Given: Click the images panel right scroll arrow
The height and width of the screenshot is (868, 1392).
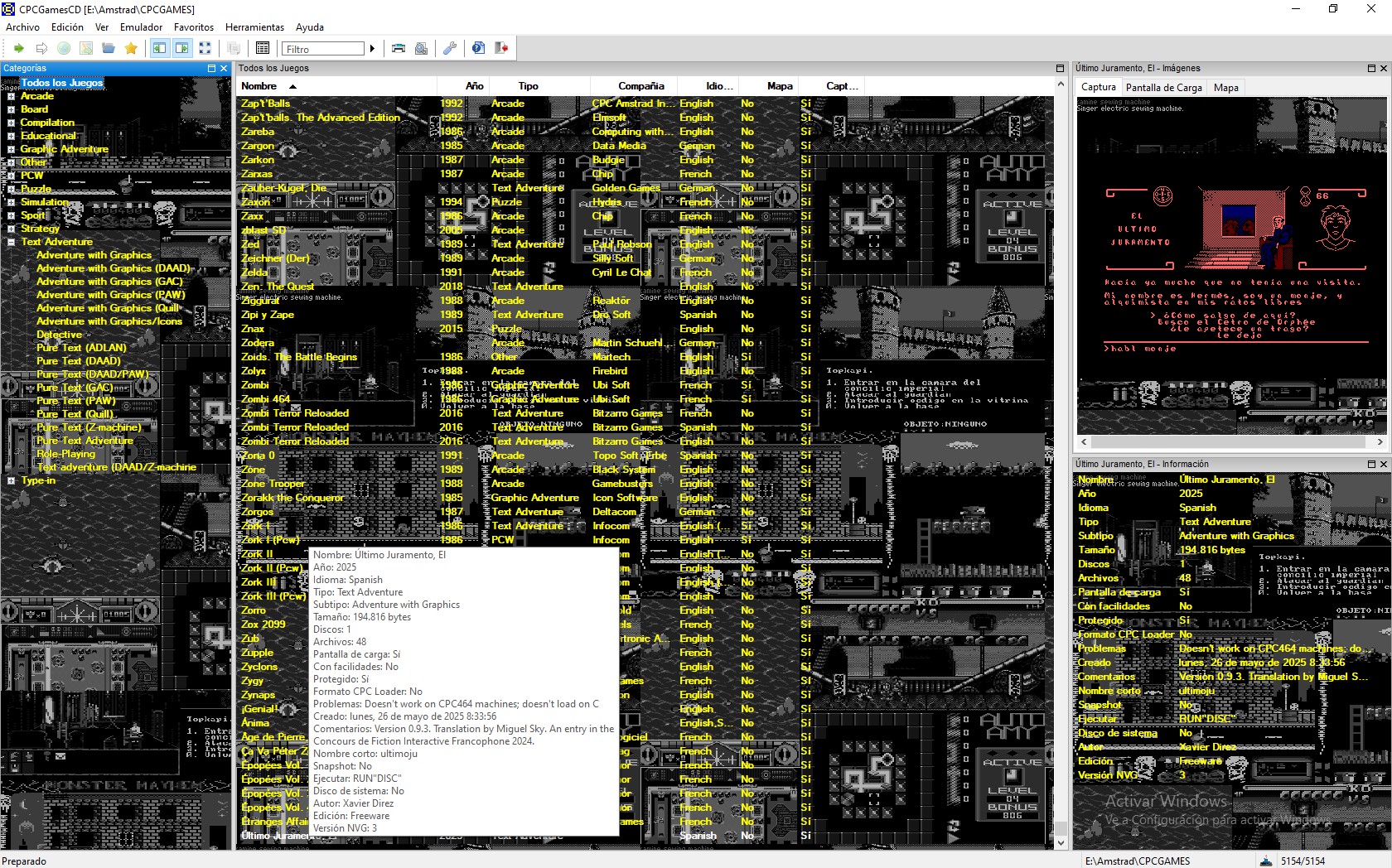Looking at the screenshot, I should click(1380, 442).
